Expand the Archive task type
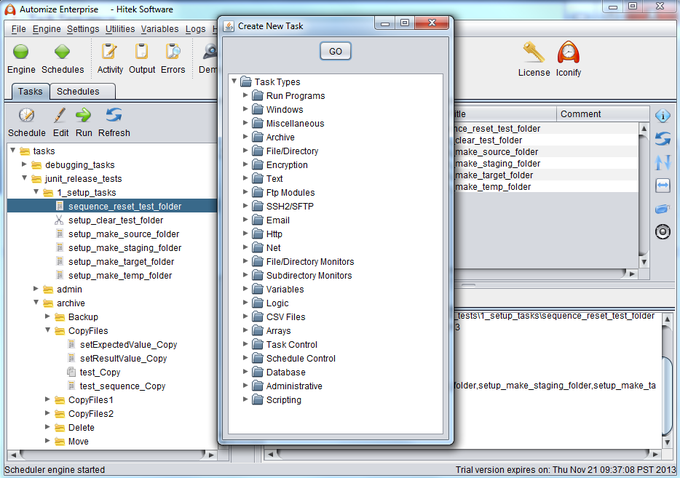The height and width of the screenshot is (478, 680). (x=245, y=137)
